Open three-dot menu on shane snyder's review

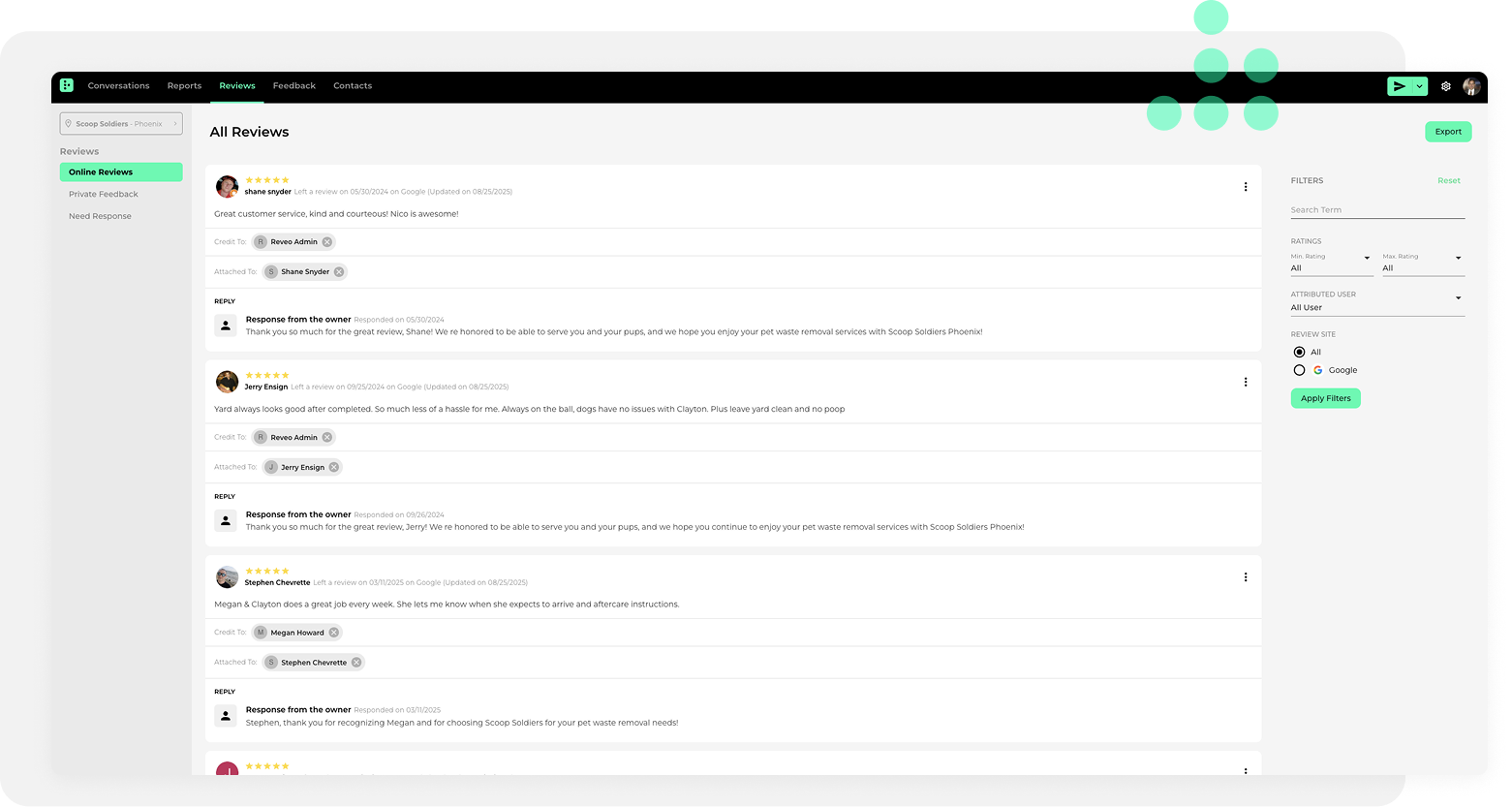coord(1246,187)
